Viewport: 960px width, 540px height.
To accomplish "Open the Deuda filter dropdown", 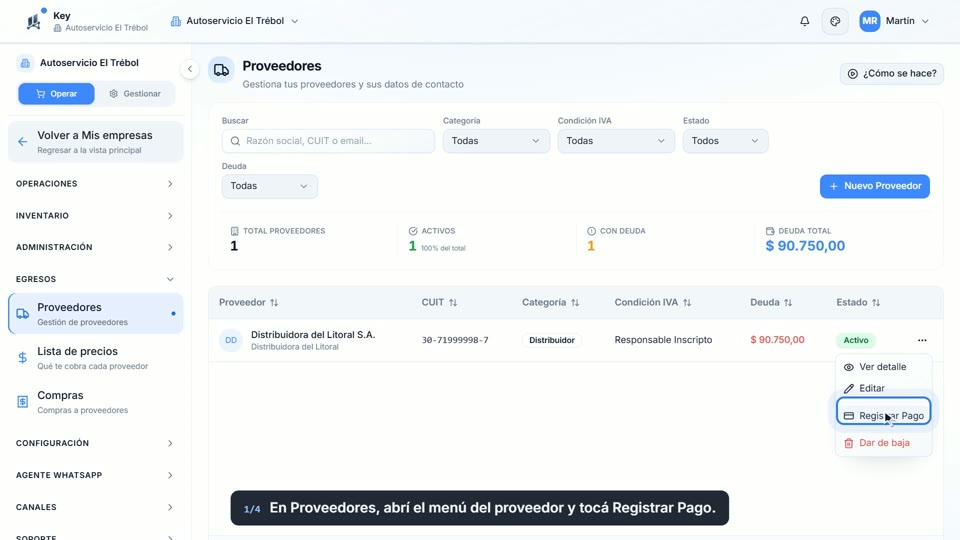I will pos(269,186).
